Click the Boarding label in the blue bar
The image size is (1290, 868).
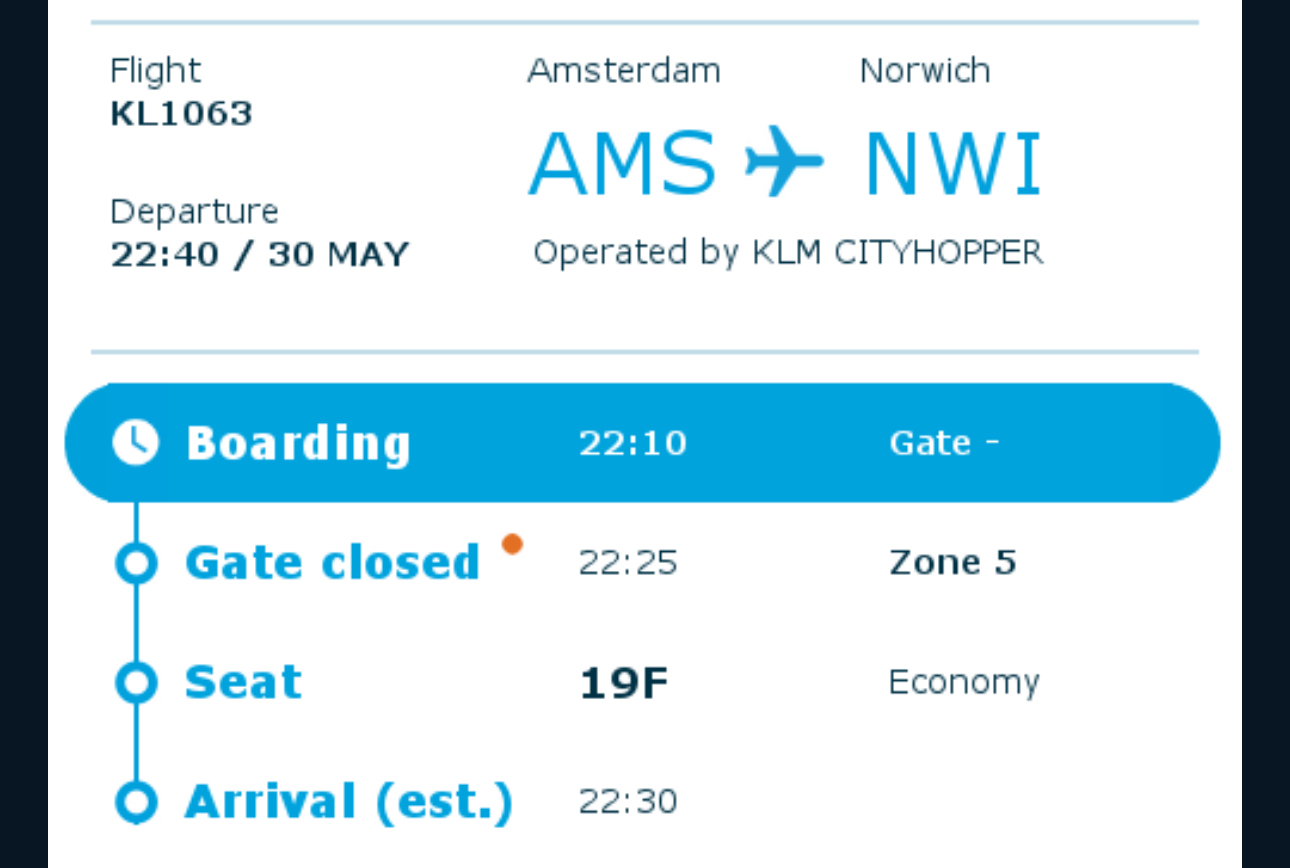point(298,443)
